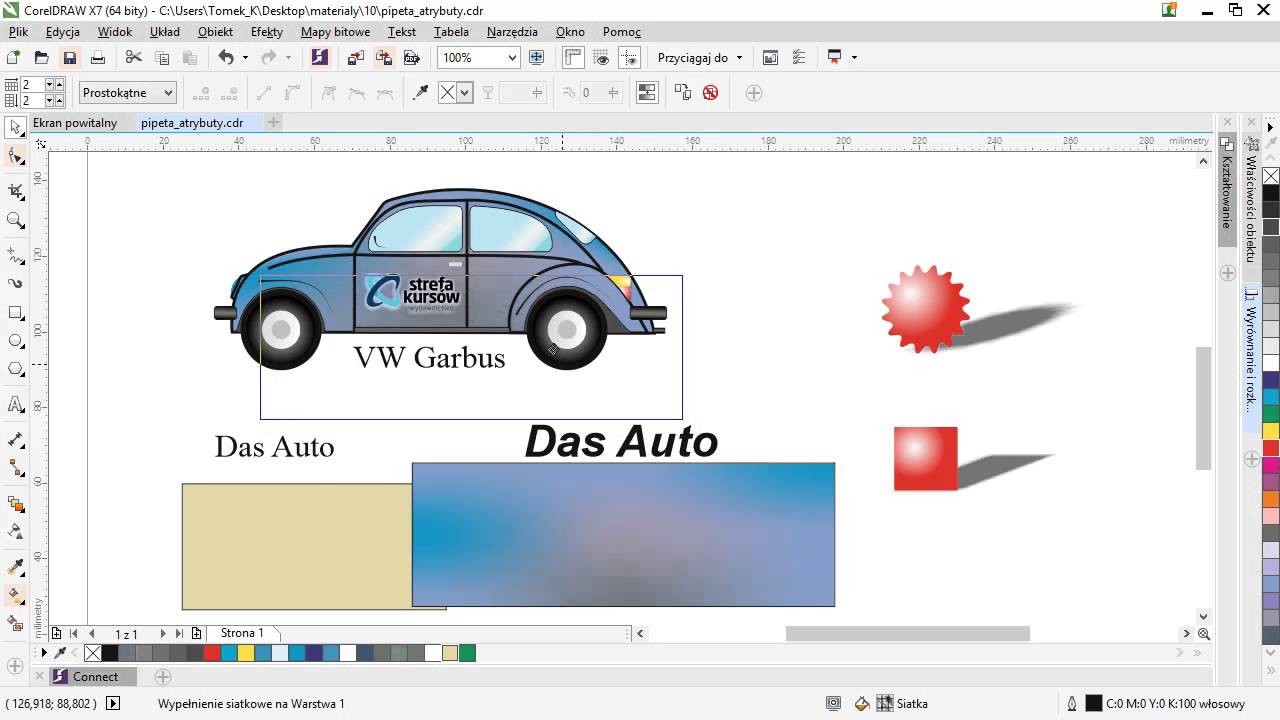Select the Parallel Dimension tool
The width and height of the screenshot is (1280, 720).
click(16, 440)
